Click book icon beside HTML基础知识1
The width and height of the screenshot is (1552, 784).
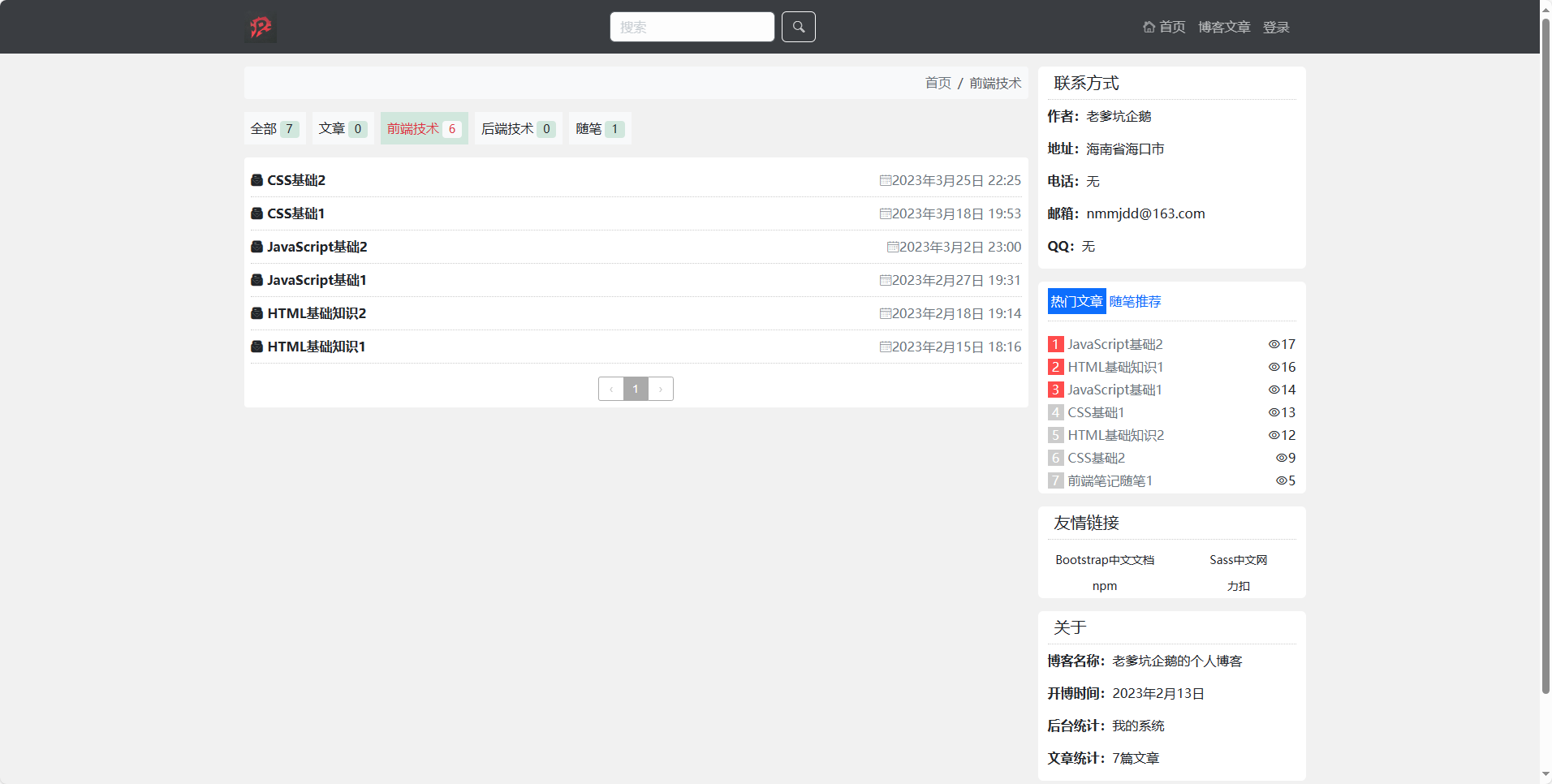[257, 347]
